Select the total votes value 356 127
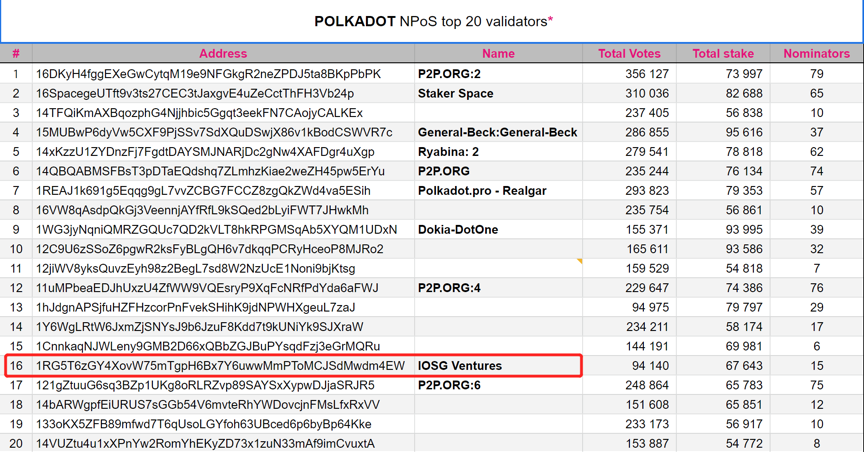Viewport: 864px width, 452px height. [647, 74]
